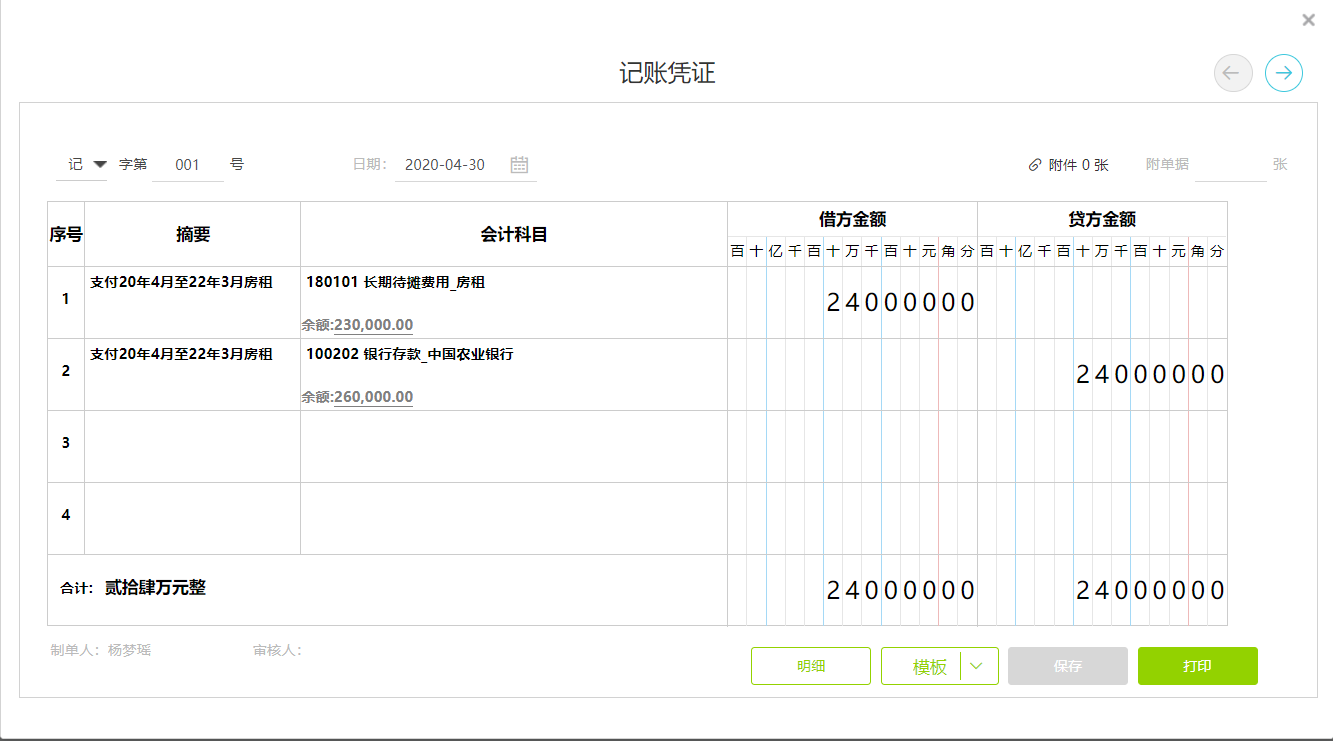The image size is (1333, 741).
Task: Click the voucher number 001 field
Action: click(188, 165)
